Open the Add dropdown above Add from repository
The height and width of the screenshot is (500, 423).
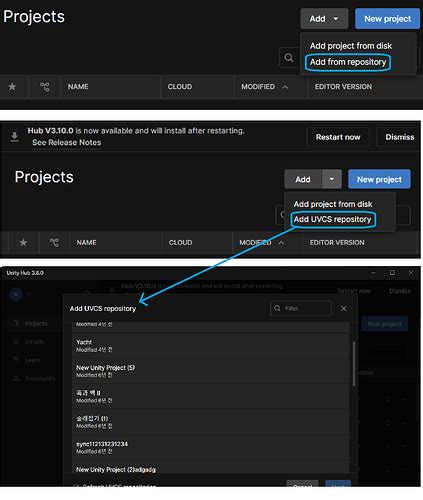tap(324, 19)
